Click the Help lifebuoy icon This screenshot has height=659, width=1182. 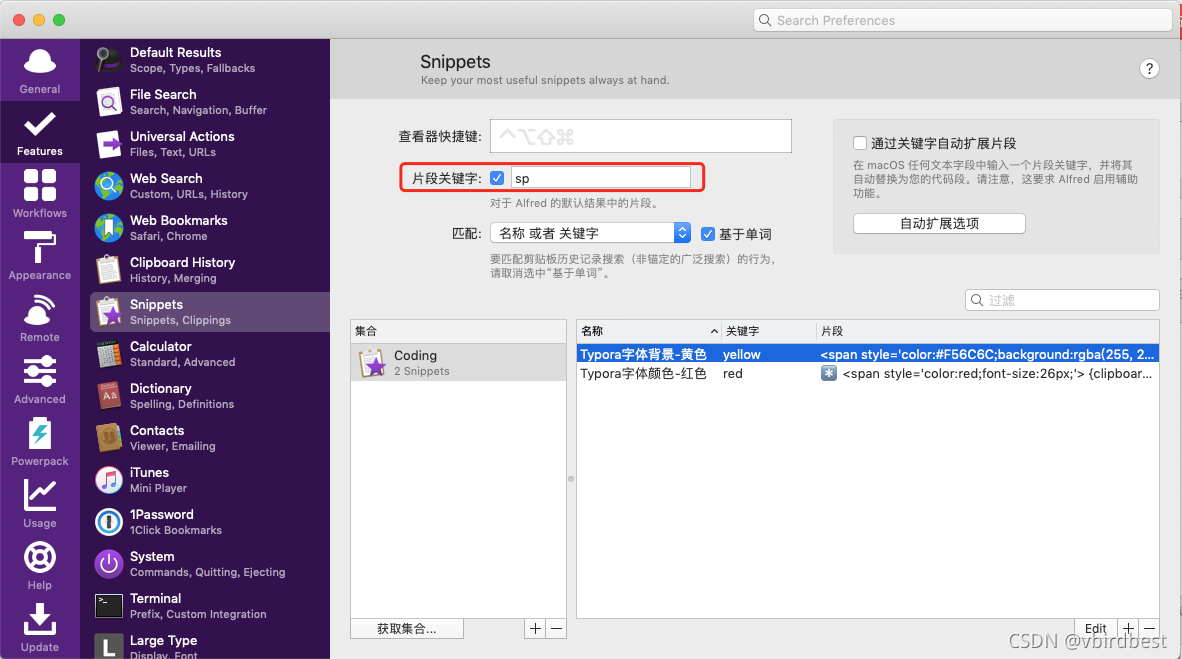click(x=39, y=558)
